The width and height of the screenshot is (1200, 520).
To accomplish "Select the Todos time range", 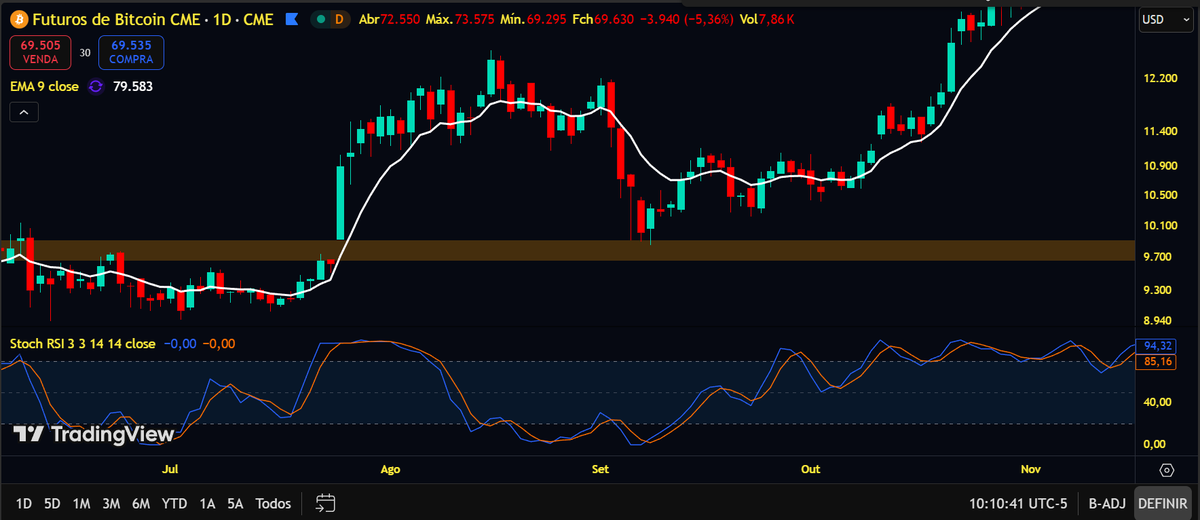I will [x=274, y=503].
